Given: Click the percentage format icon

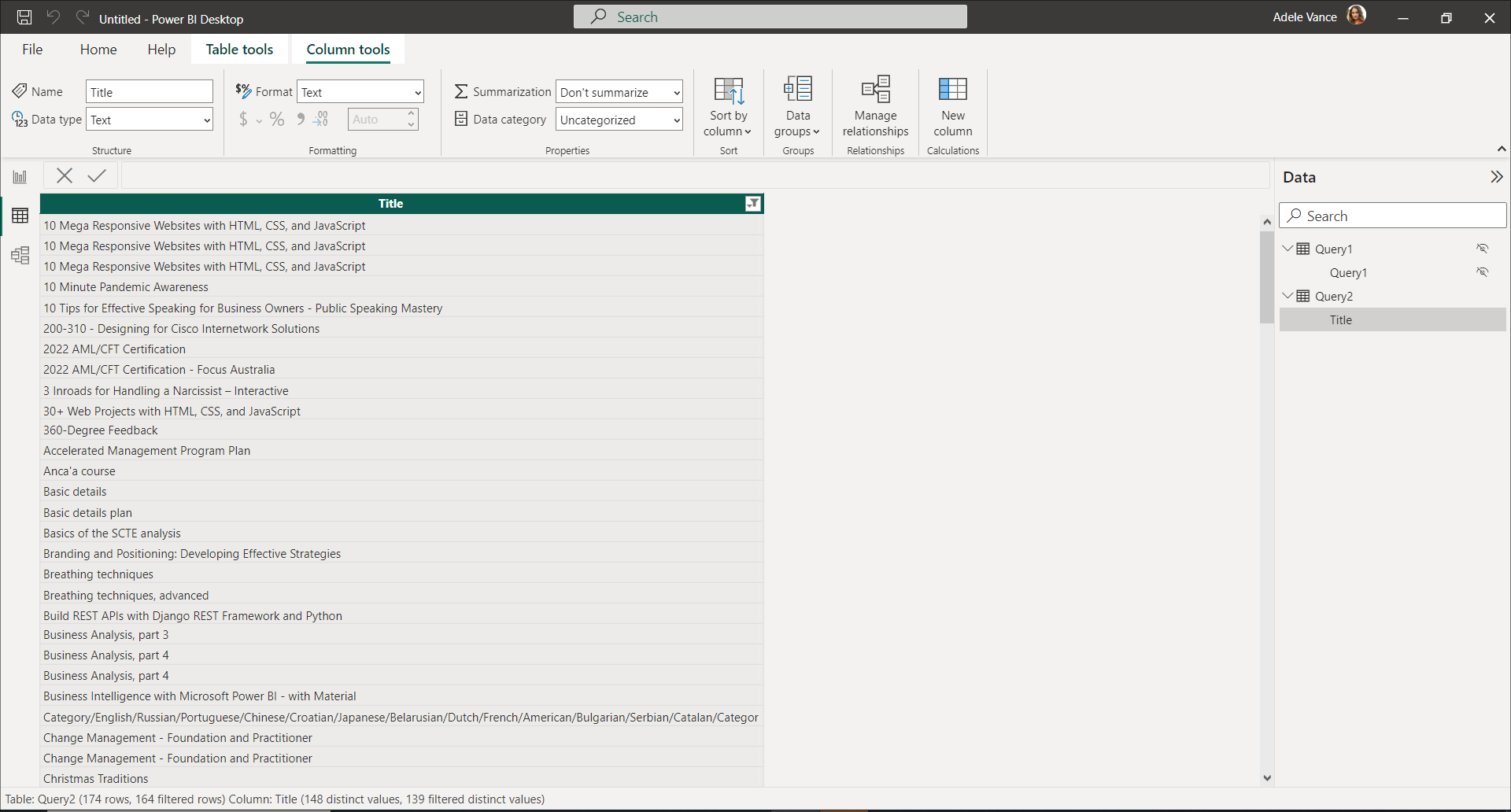Looking at the screenshot, I should point(277,120).
